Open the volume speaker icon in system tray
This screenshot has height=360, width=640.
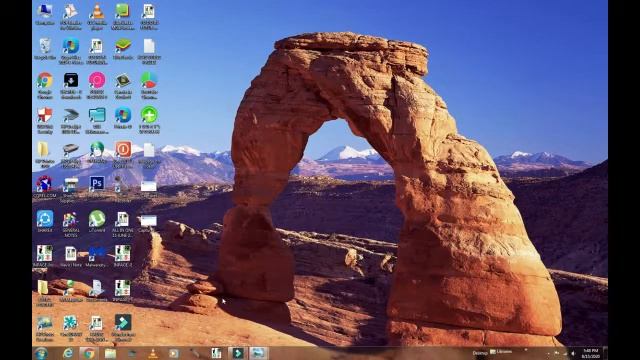573,353
